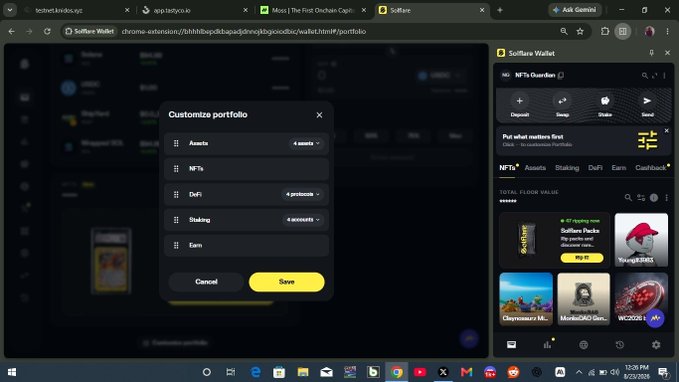Switch to the app.tastyco.io browser tab
This screenshot has height=382, width=679.
tap(195, 10)
